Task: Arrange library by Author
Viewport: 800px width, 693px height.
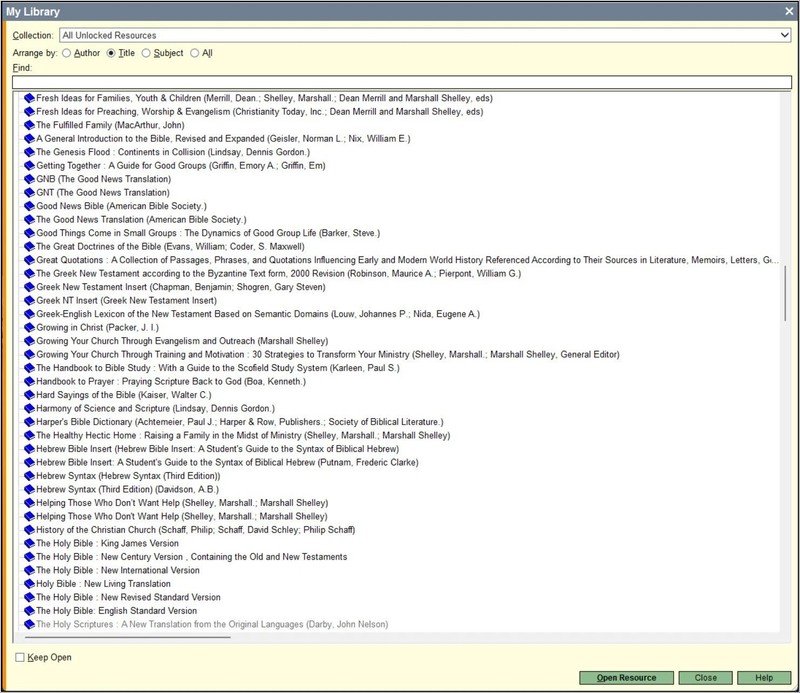Action: pyautogui.click(x=66, y=53)
